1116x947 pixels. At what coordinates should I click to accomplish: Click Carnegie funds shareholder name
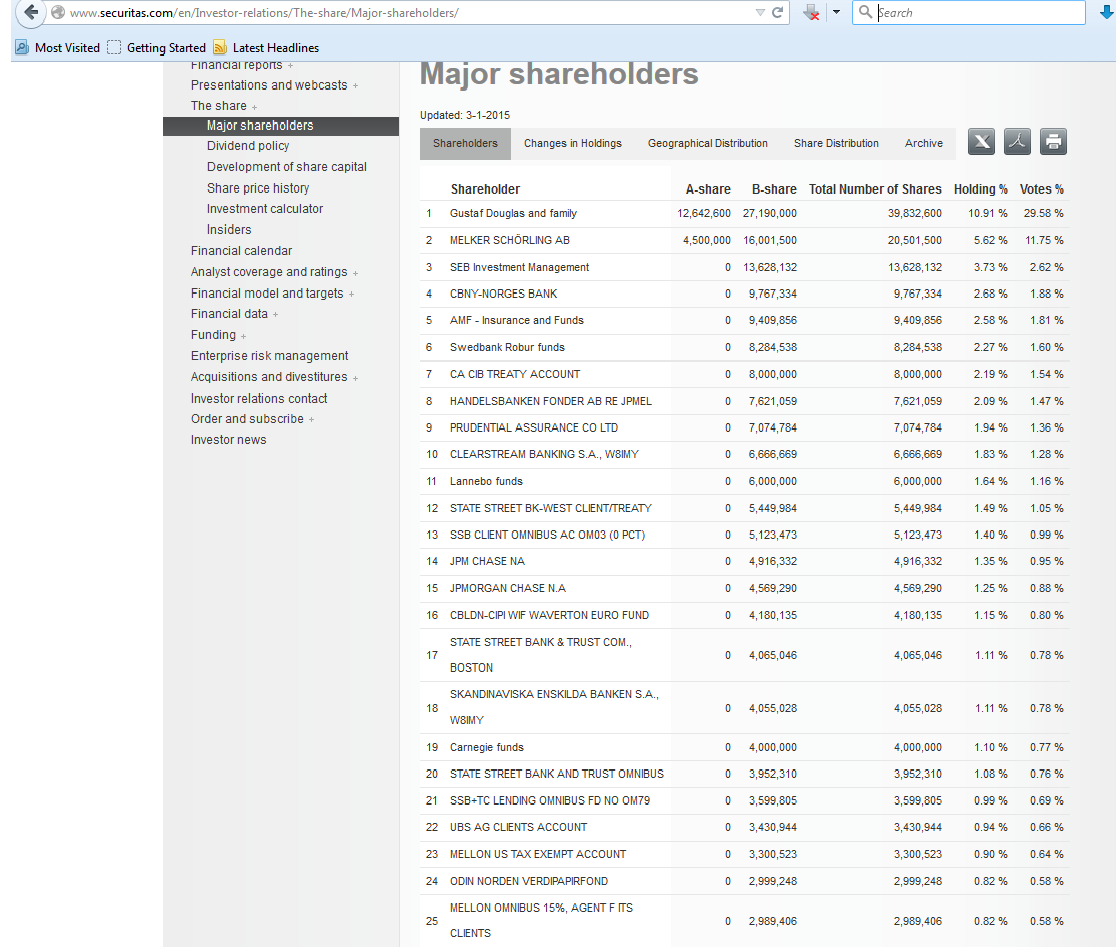pos(487,747)
